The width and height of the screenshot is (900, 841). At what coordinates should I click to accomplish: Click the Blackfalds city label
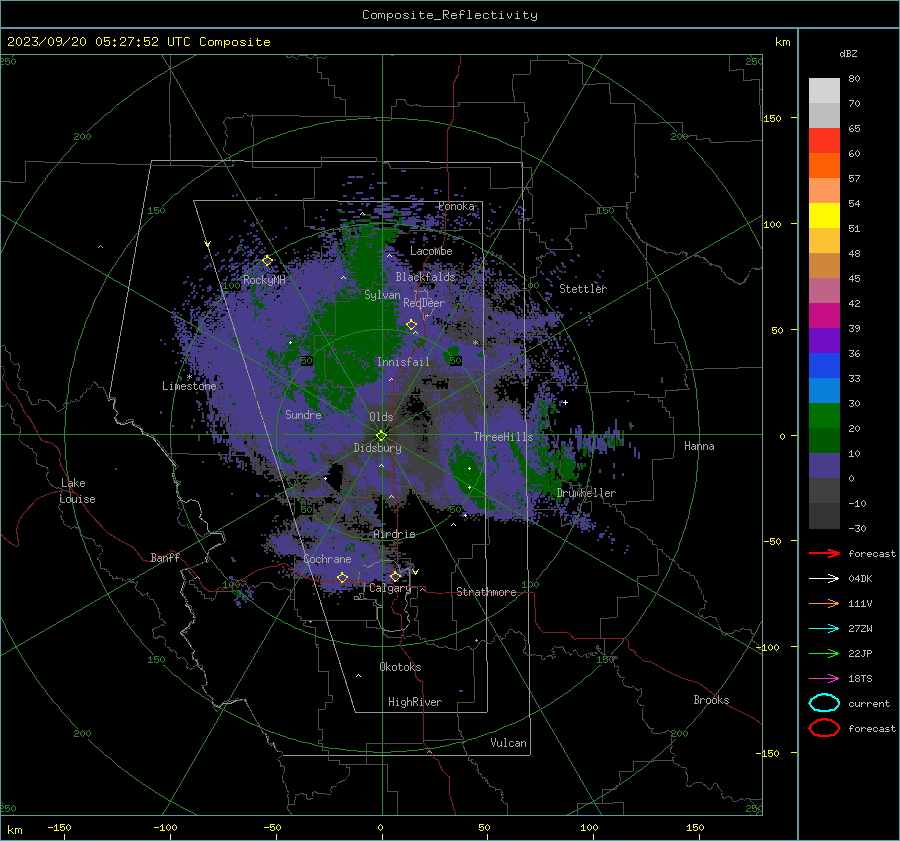[x=425, y=277]
